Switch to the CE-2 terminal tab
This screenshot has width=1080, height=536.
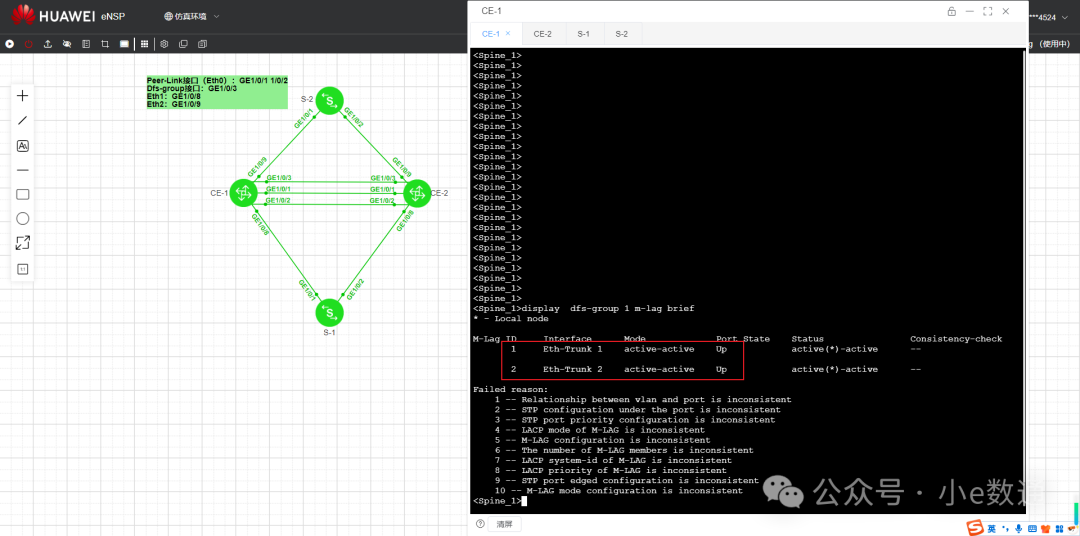(543, 33)
